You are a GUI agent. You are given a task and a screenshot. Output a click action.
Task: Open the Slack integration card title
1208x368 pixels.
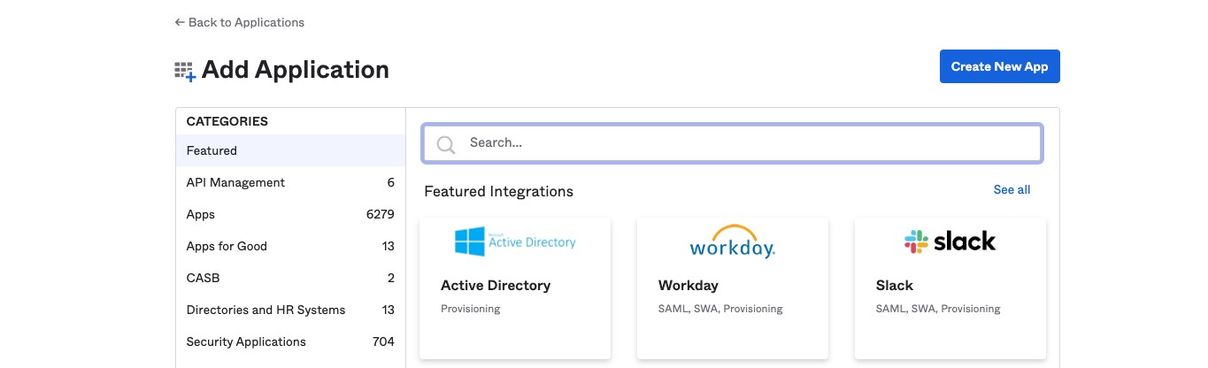coord(895,286)
